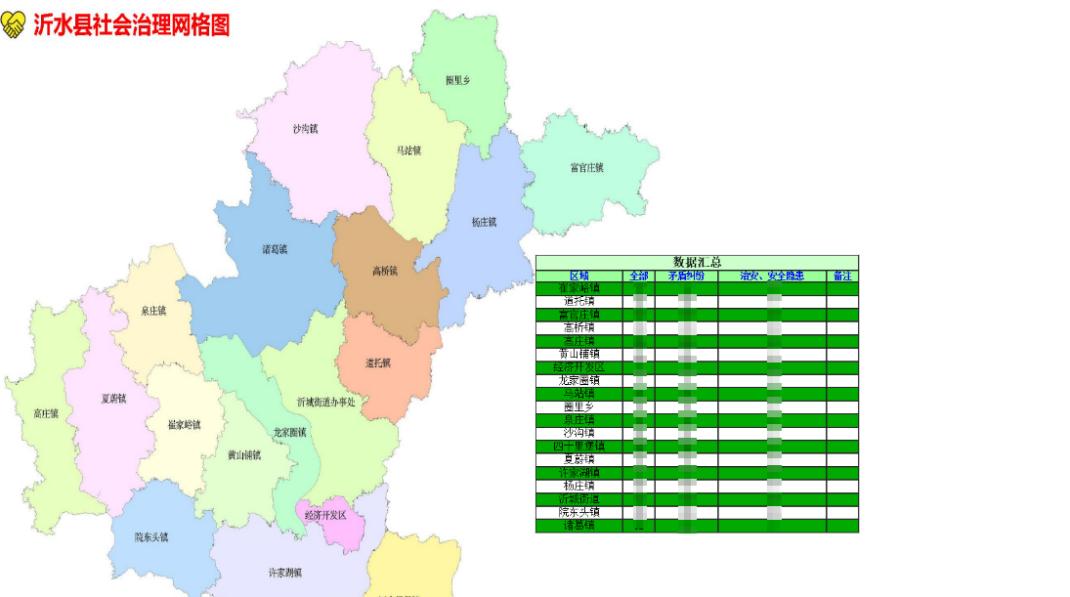Click 经济开发区 row in the data table
The width and height of the screenshot is (1070, 597).
tap(697, 367)
